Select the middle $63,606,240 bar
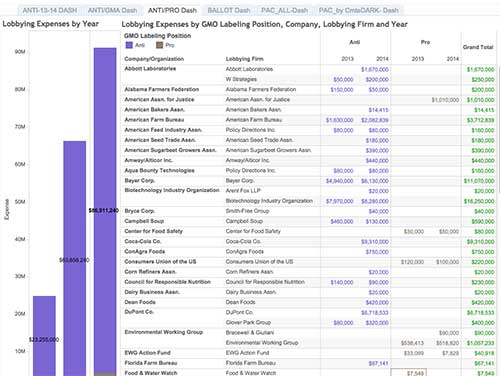The height and width of the screenshot is (376, 500). [75, 258]
